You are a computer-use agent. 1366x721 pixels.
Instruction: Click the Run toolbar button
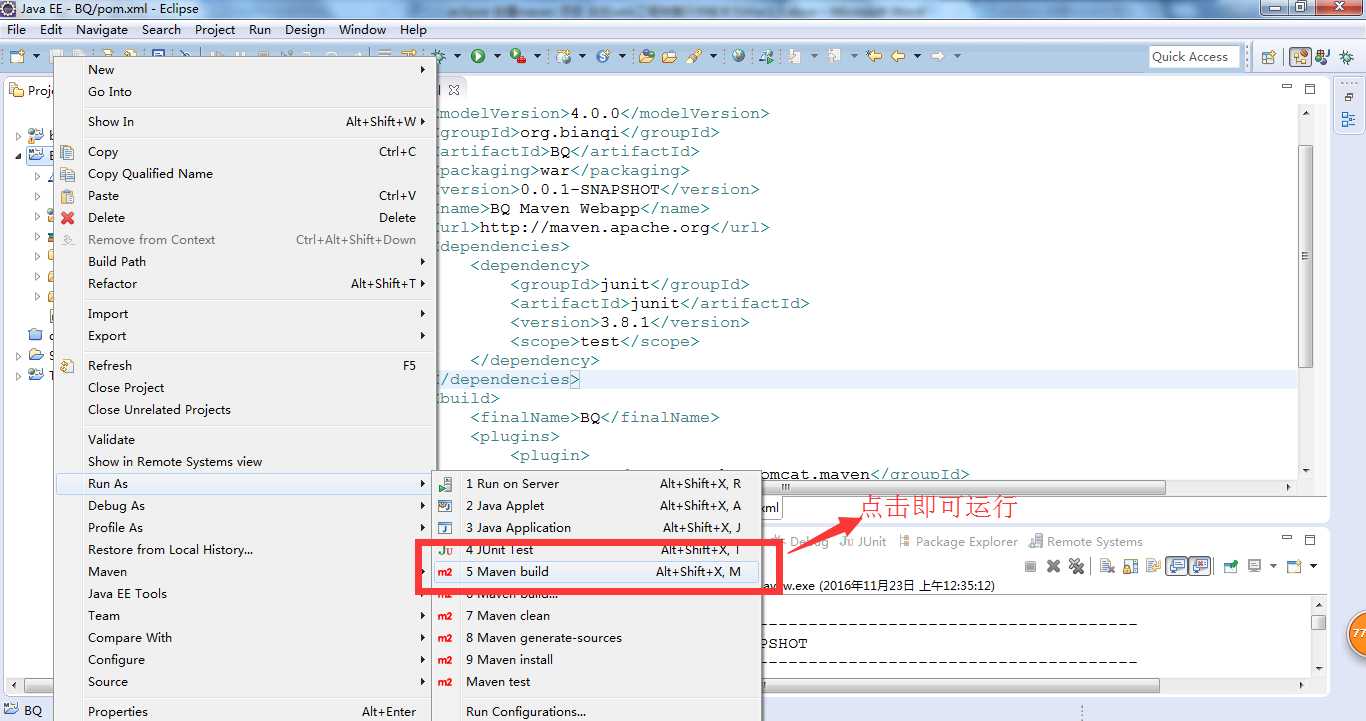[478, 56]
